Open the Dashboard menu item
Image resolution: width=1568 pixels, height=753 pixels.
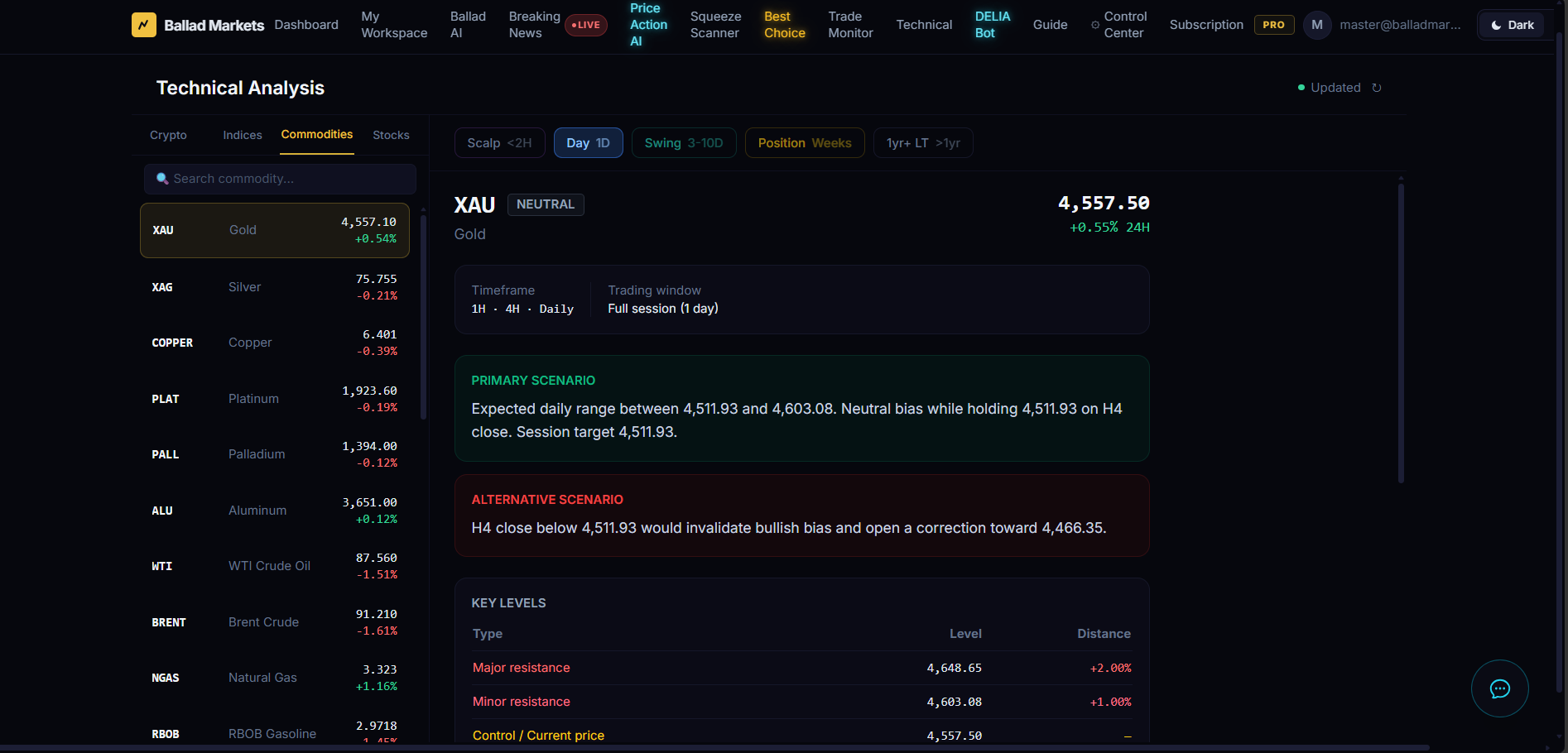[306, 25]
